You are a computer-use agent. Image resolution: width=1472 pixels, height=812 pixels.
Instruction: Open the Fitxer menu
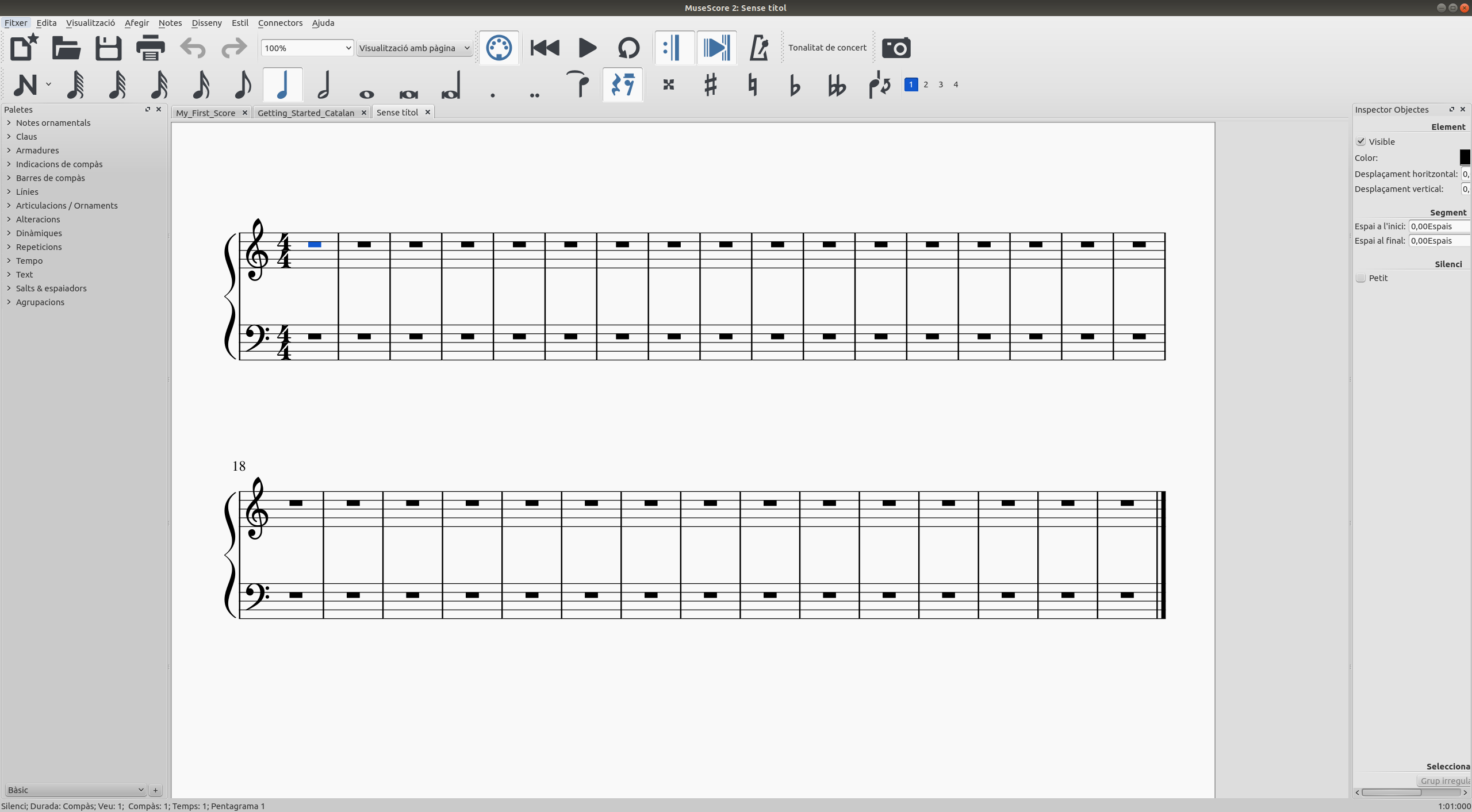point(16,23)
